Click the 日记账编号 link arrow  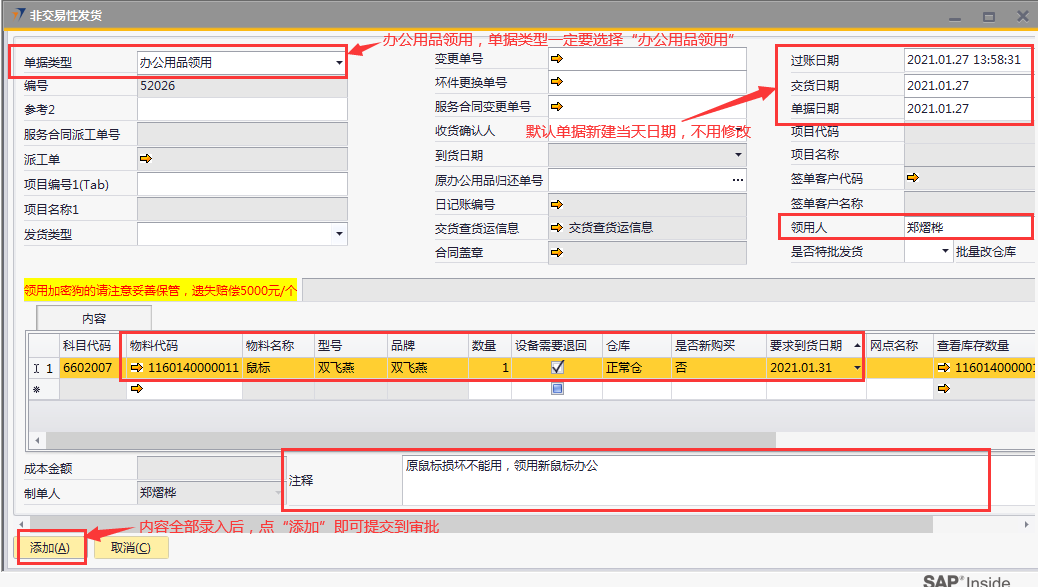[x=557, y=204]
